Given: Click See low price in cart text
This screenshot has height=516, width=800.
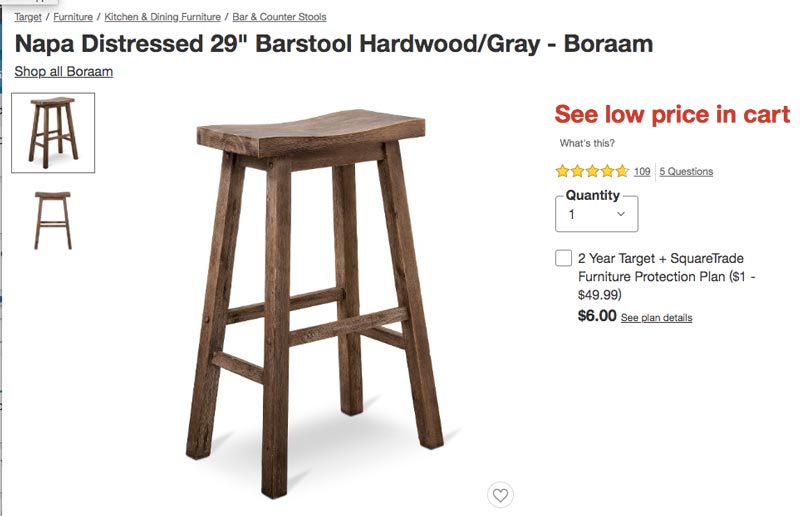Looking at the screenshot, I should coord(672,114).
